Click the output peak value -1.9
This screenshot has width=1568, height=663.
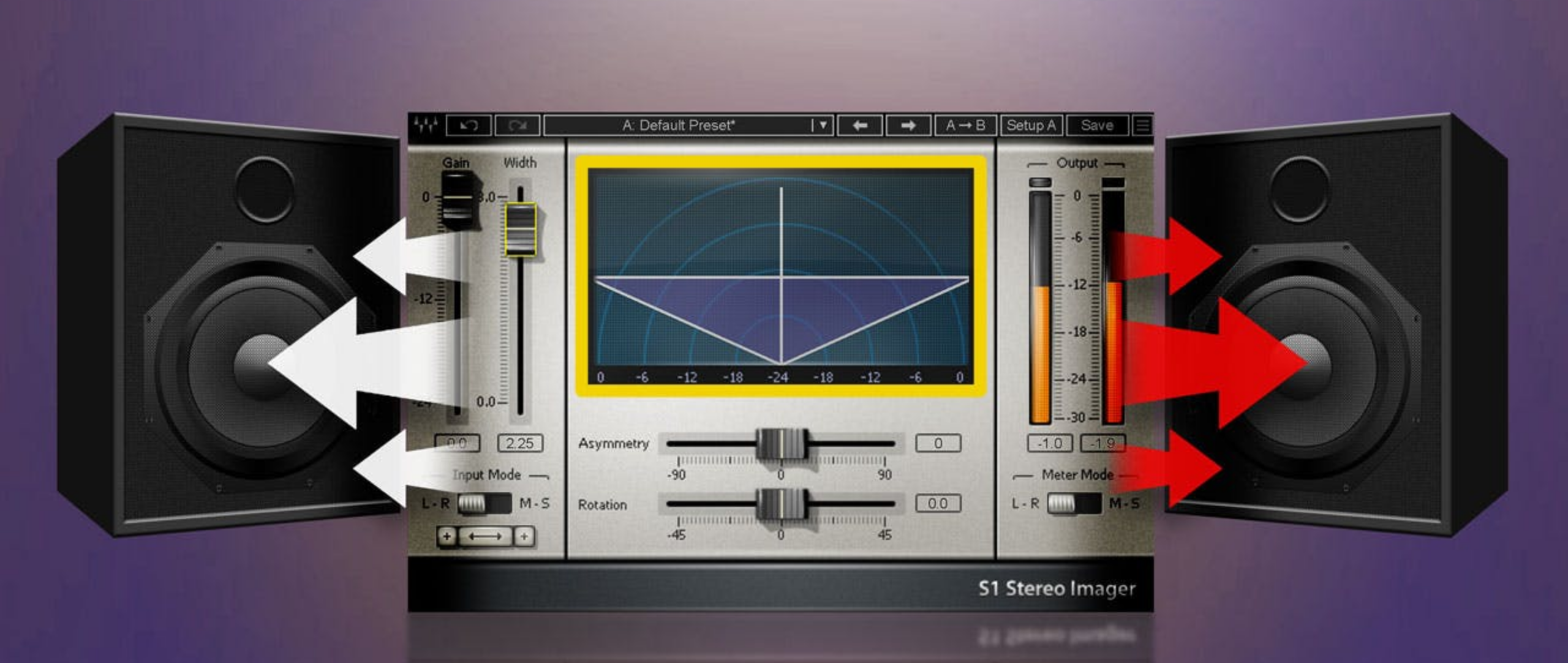(1102, 443)
